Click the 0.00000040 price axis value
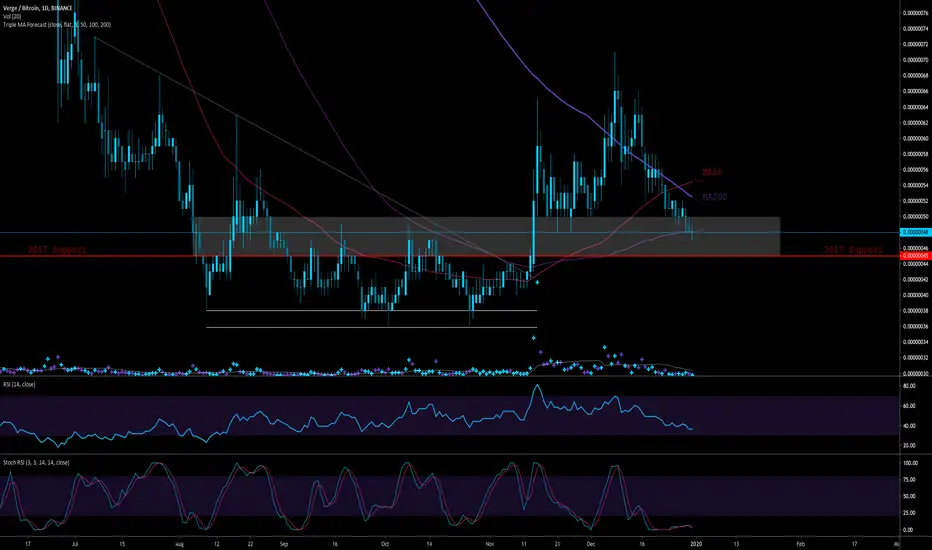 915,296
